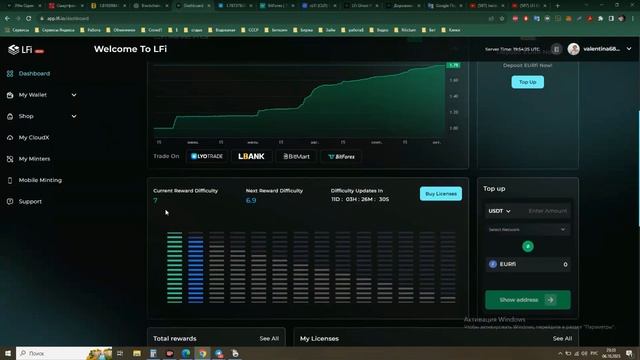Click the Show address button
The image size is (640, 360).
point(528,300)
